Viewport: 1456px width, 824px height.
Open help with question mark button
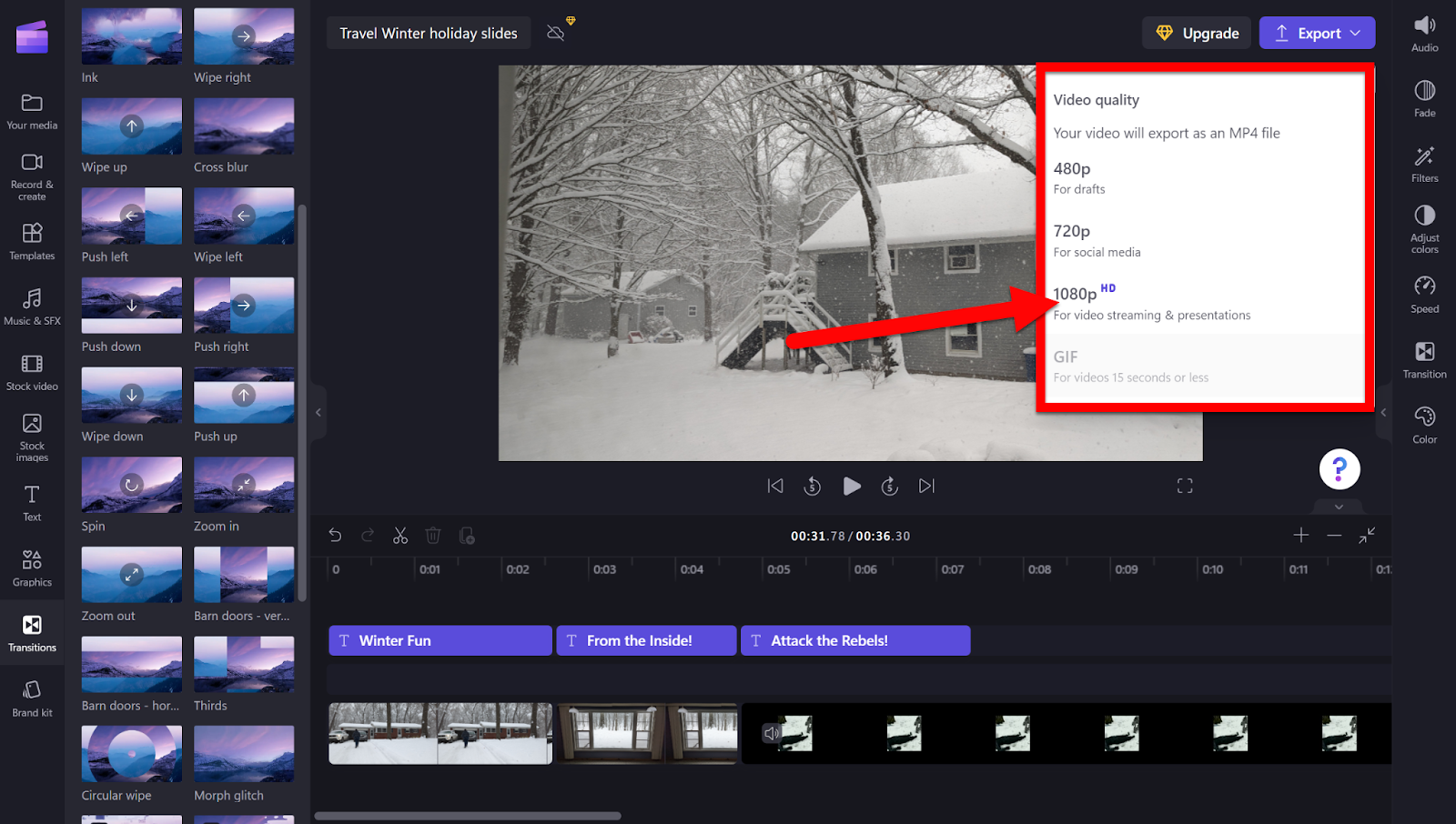(x=1340, y=469)
